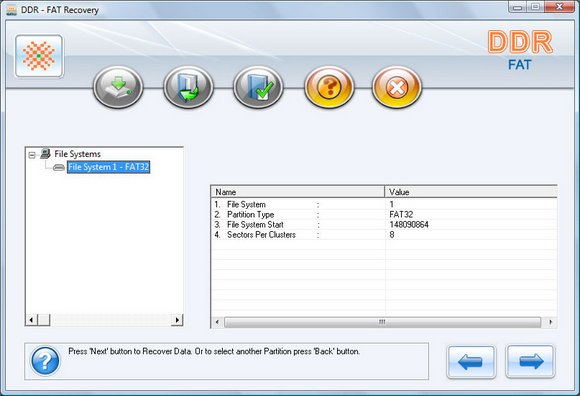Click the tree panel's left scroll arrow

(31, 320)
